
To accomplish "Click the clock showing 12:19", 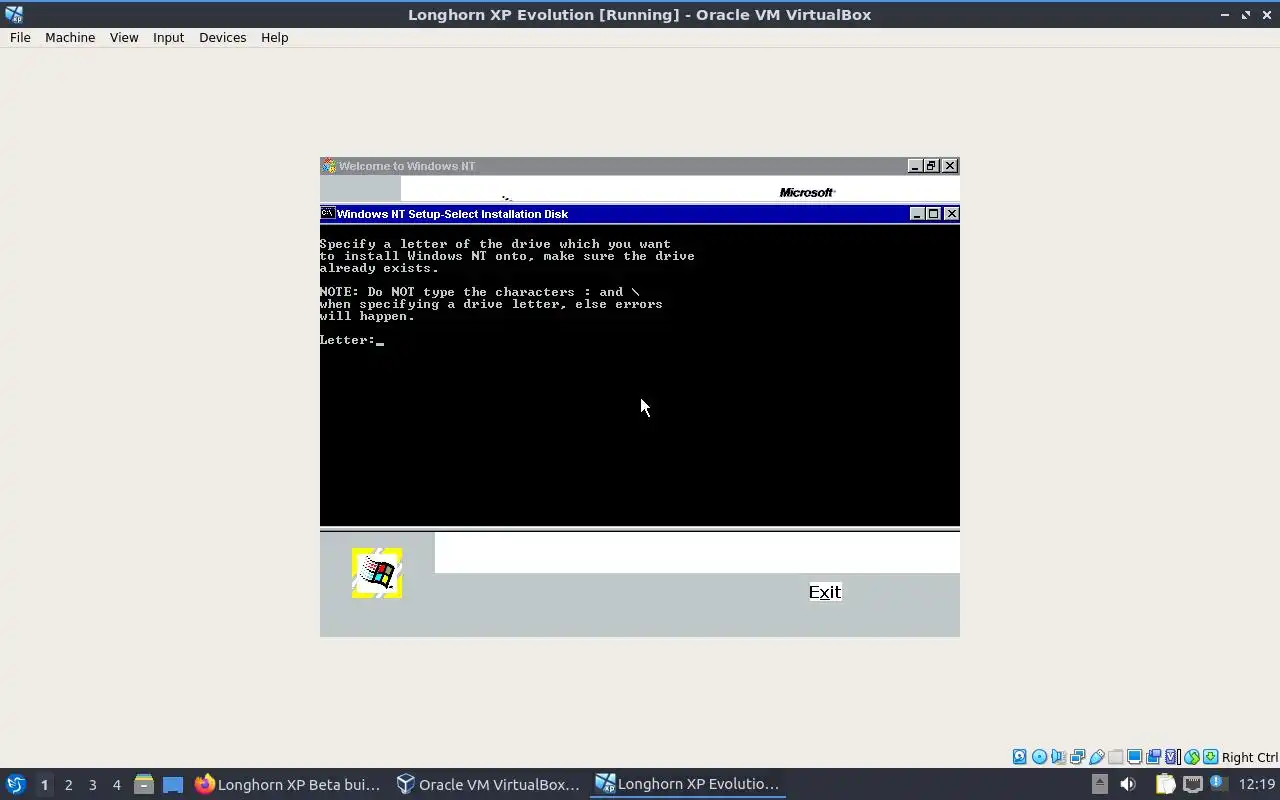I will coord(1256,784).
